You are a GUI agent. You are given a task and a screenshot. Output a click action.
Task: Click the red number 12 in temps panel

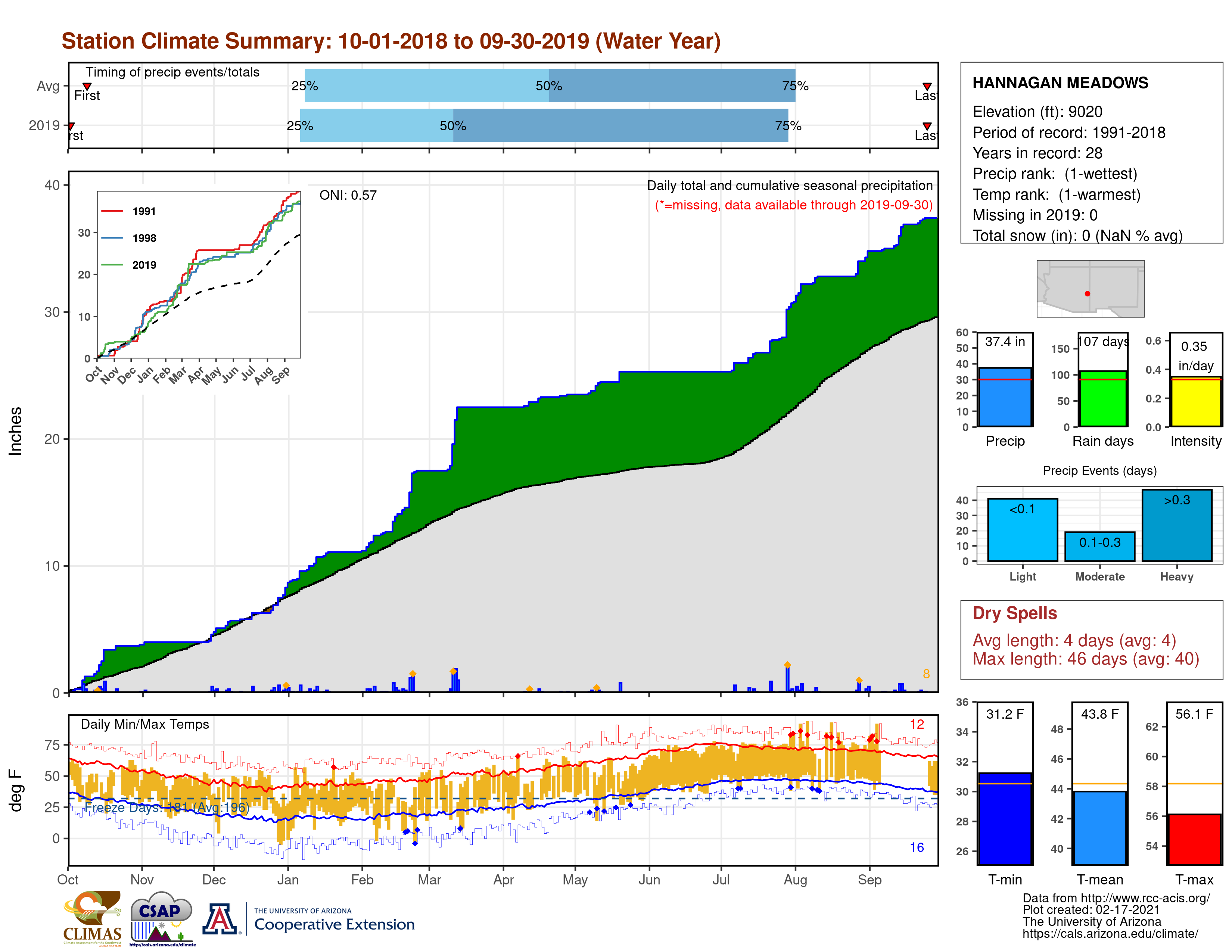917,724
